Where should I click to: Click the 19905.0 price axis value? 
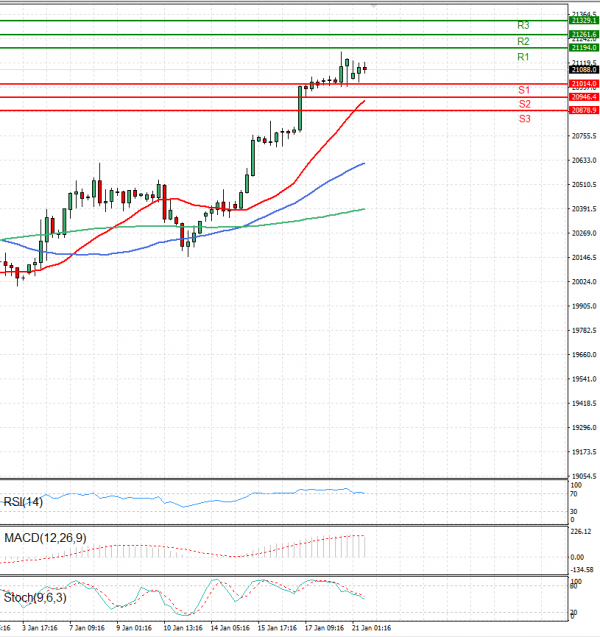(x=584, y=306)
